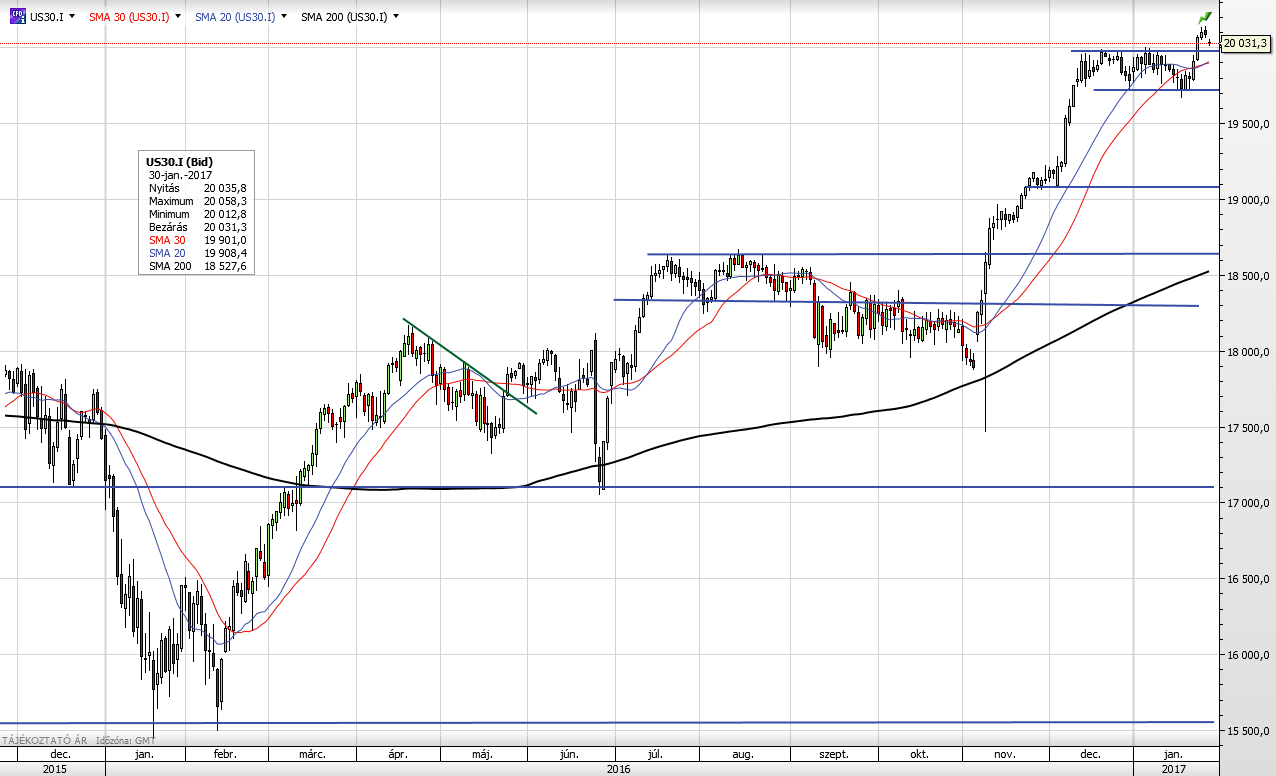Click the 17 000,0 price axis label
This screenshot has width=1276, height=776.
[x=1246, y=504]
